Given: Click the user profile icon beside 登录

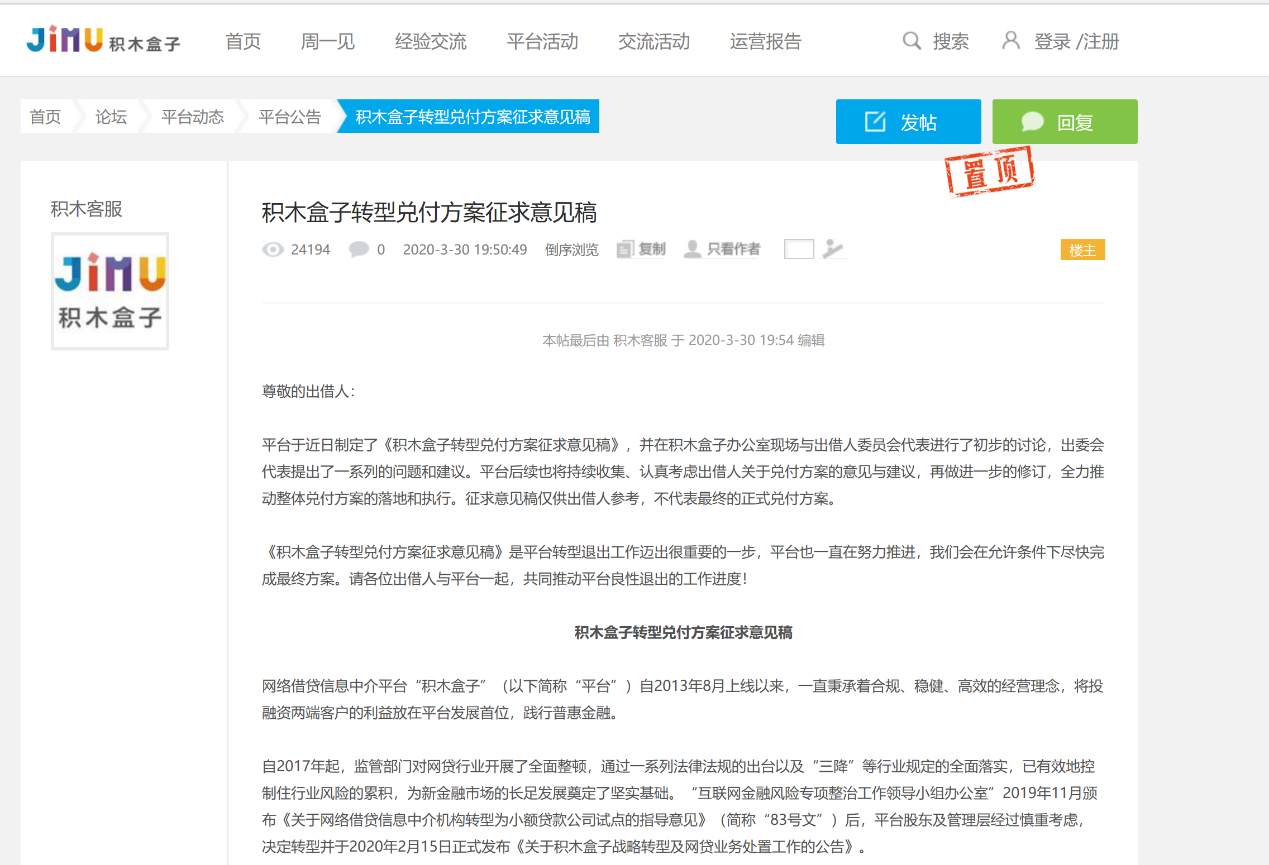Looking at the screenshot, I should tap(1011, 41).
